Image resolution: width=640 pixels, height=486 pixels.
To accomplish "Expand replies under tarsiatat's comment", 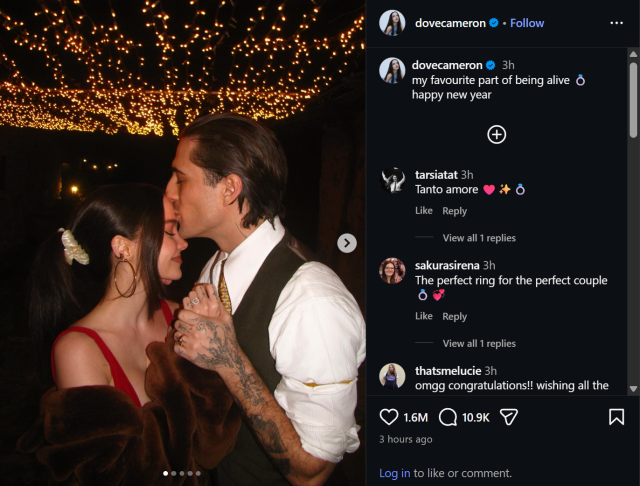I will pos(479,238).
